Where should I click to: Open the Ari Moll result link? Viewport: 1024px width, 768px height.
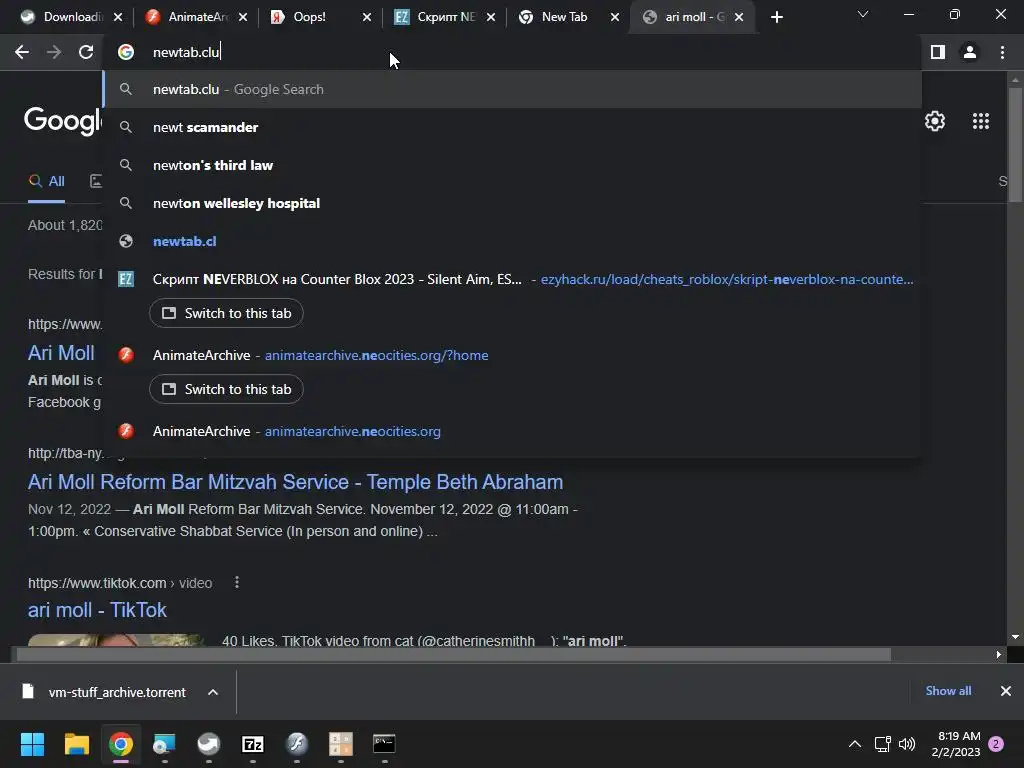[x=61, y=353]
